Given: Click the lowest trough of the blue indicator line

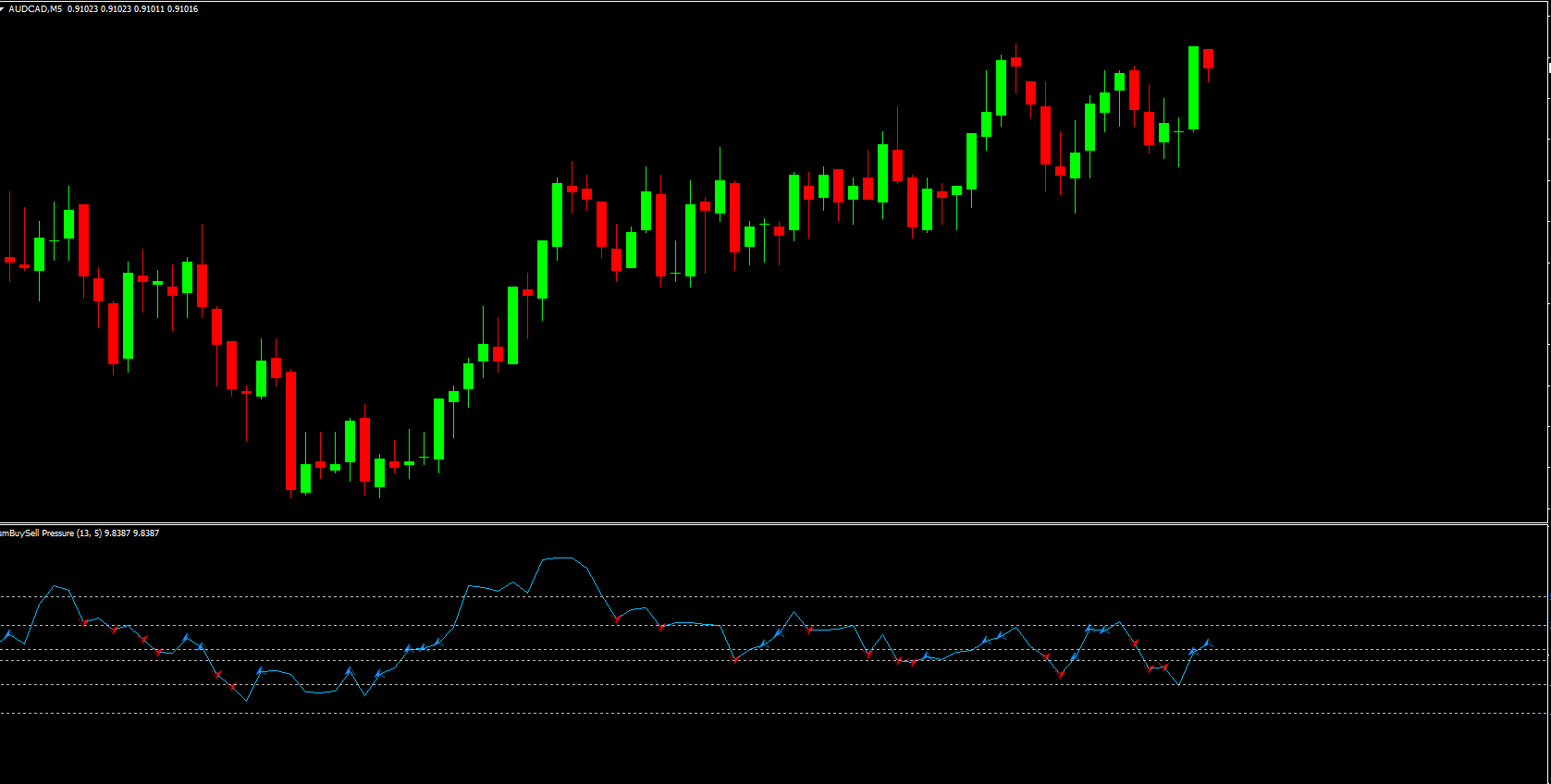Looking at the screenshot, I should pos(247,701).
